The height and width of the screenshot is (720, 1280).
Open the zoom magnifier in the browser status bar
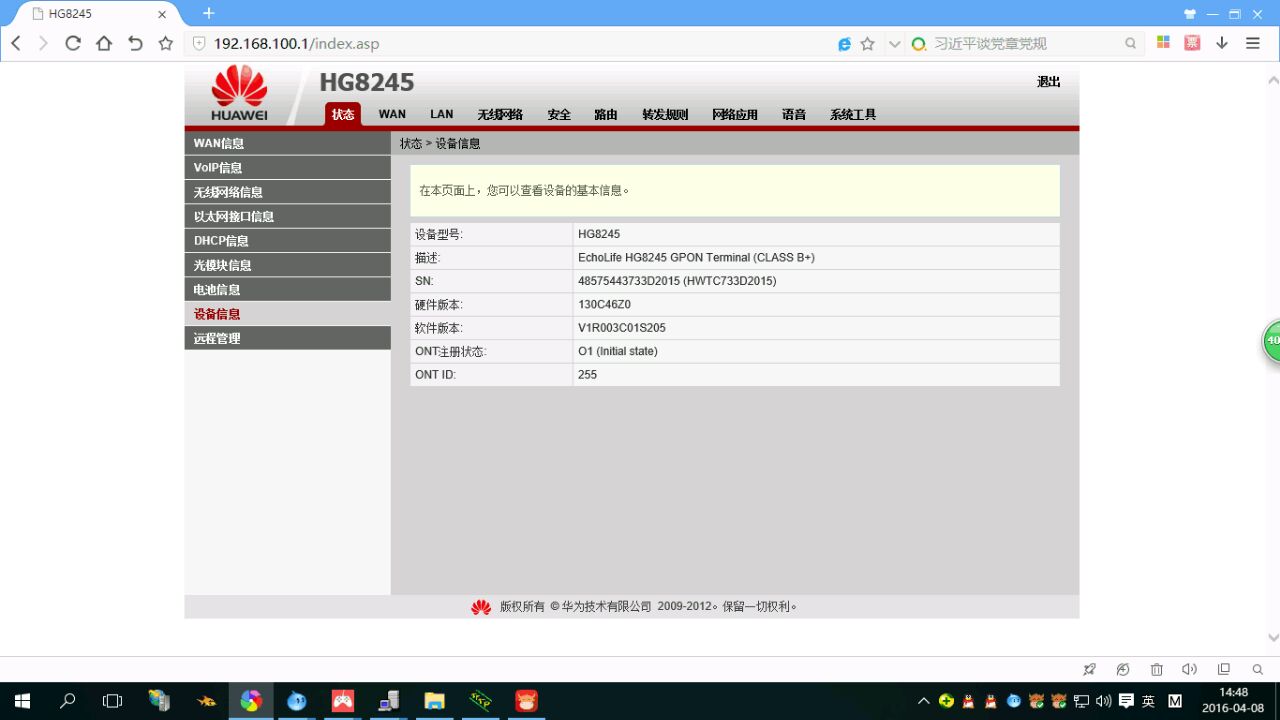pyautogui.click(x=1258, y=669)
